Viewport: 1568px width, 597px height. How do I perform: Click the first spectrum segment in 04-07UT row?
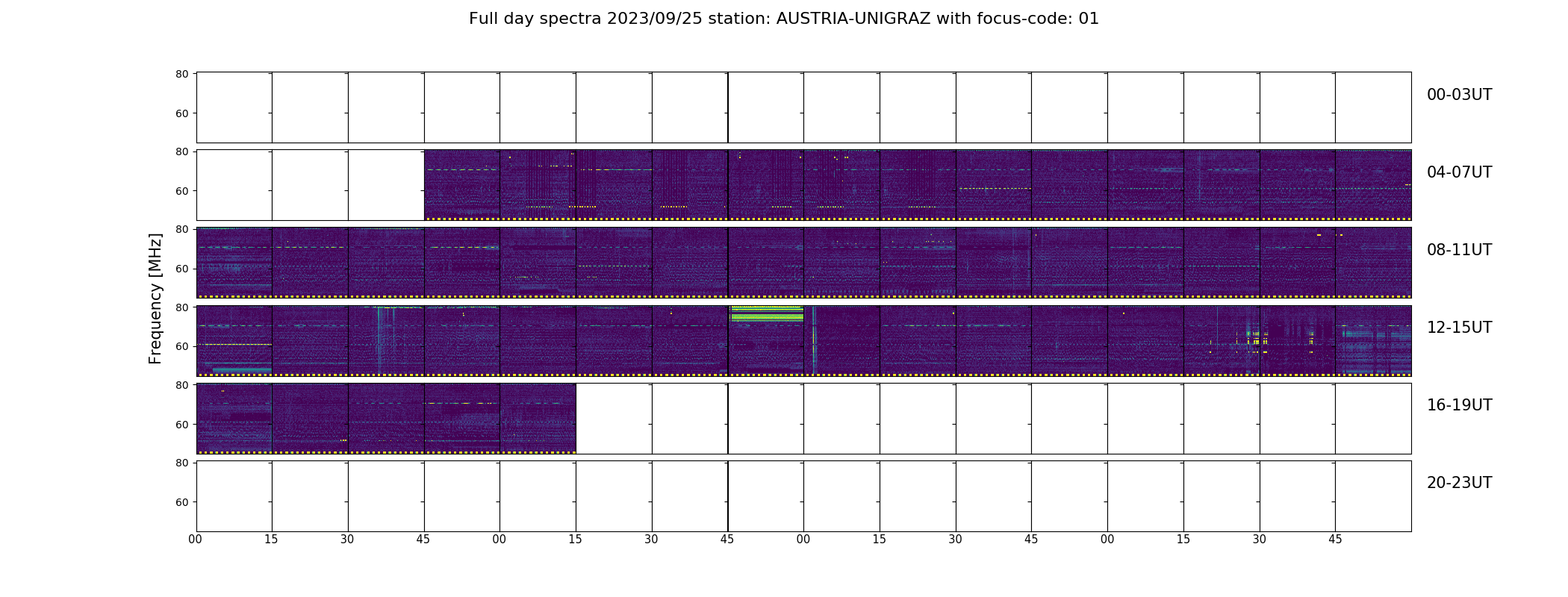click(x=462, y=185)
